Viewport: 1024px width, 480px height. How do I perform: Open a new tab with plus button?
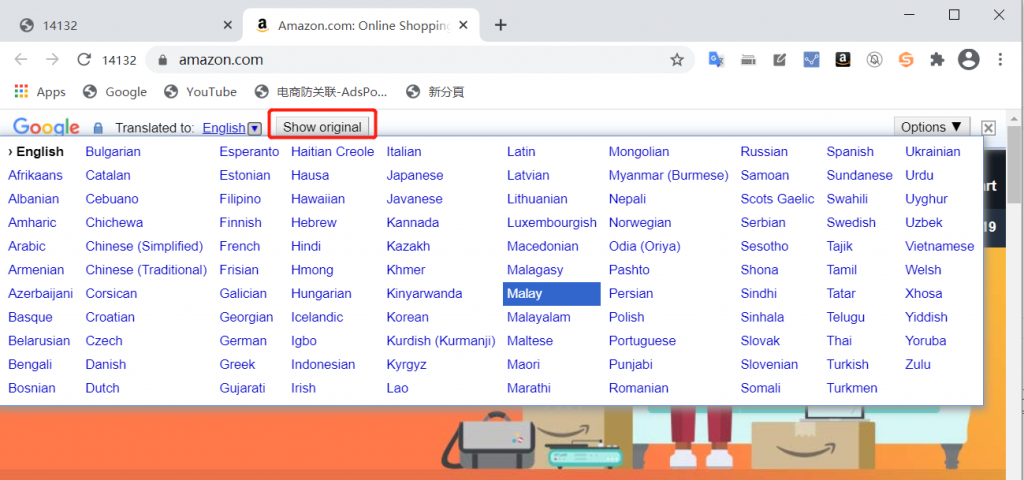500,25
